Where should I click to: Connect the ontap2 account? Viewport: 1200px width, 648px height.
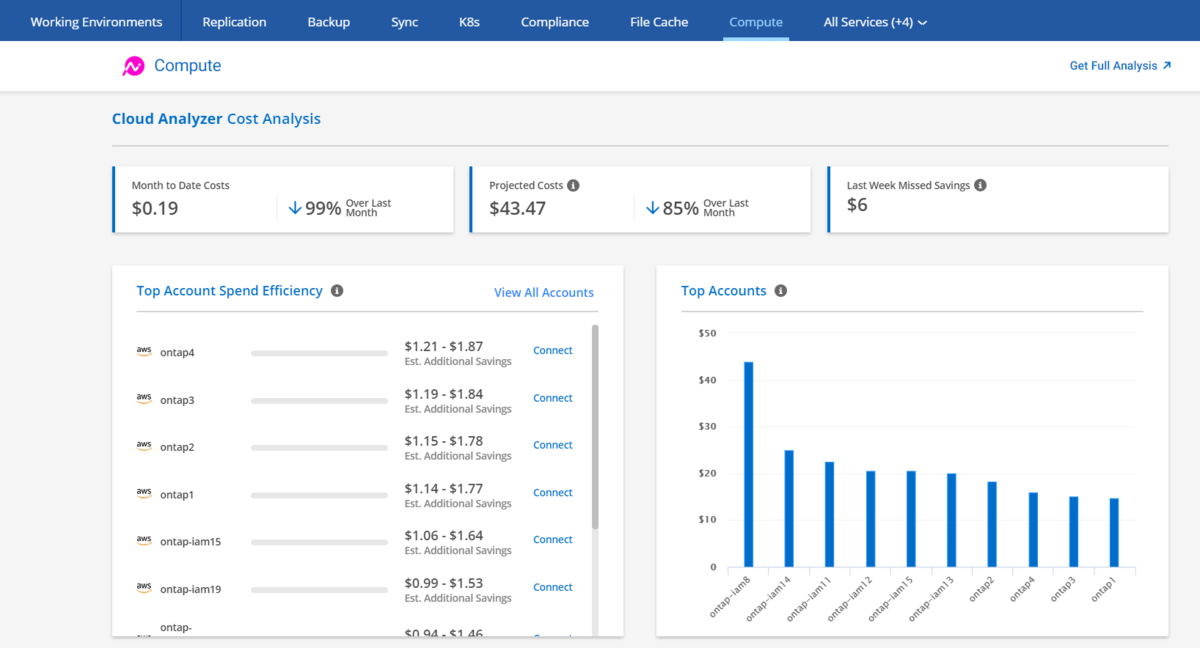click(x=553, y=445)
